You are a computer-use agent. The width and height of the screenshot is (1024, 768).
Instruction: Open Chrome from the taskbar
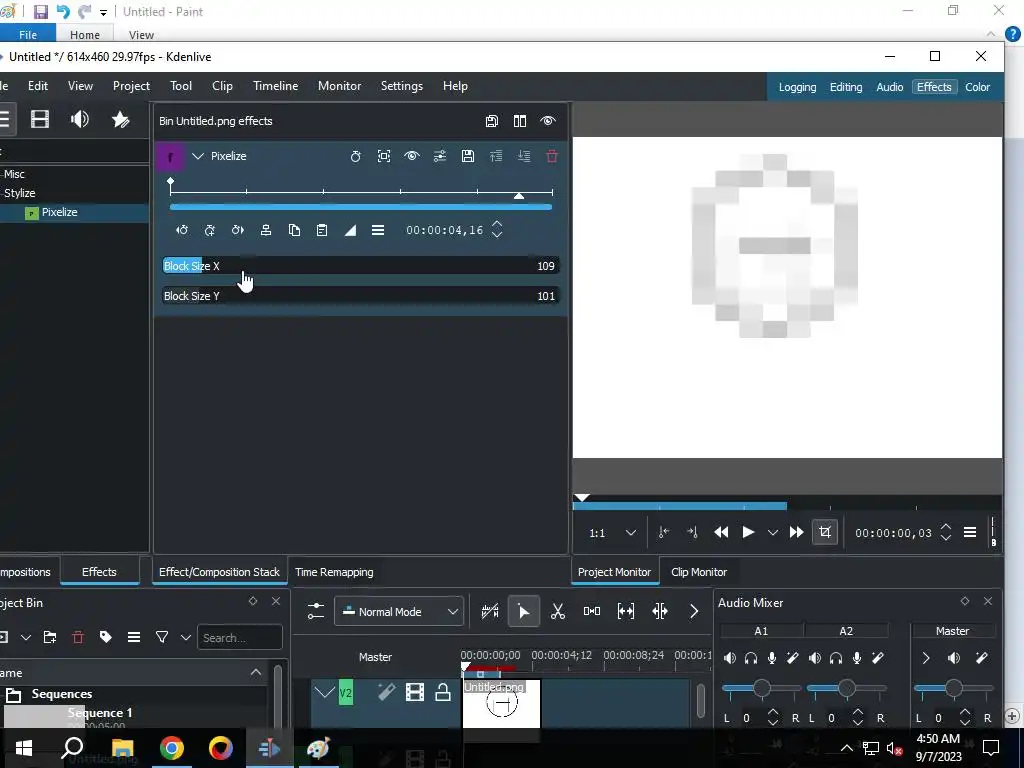click(172, 748)
